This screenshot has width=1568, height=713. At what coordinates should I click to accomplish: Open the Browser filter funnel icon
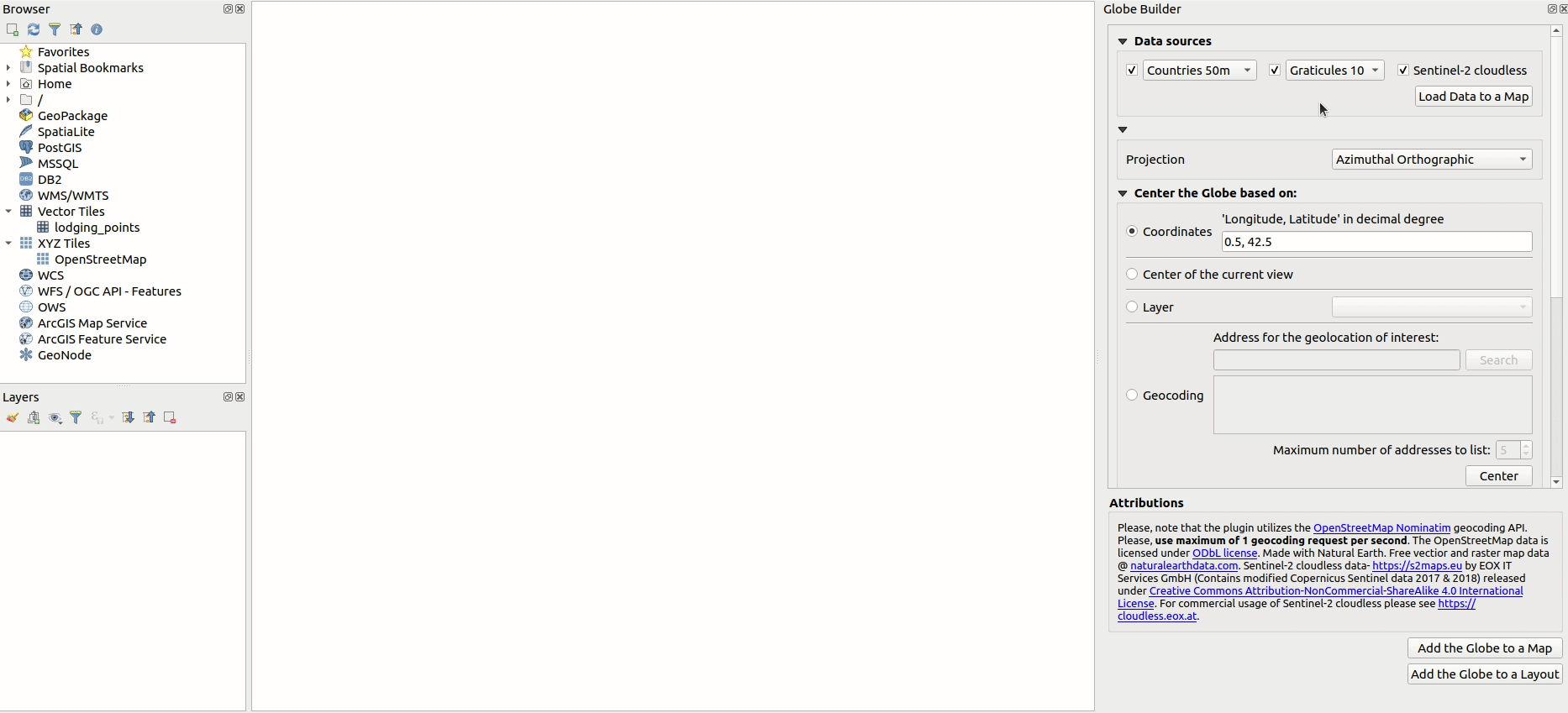pyautogui.click(x=55, y=29)
